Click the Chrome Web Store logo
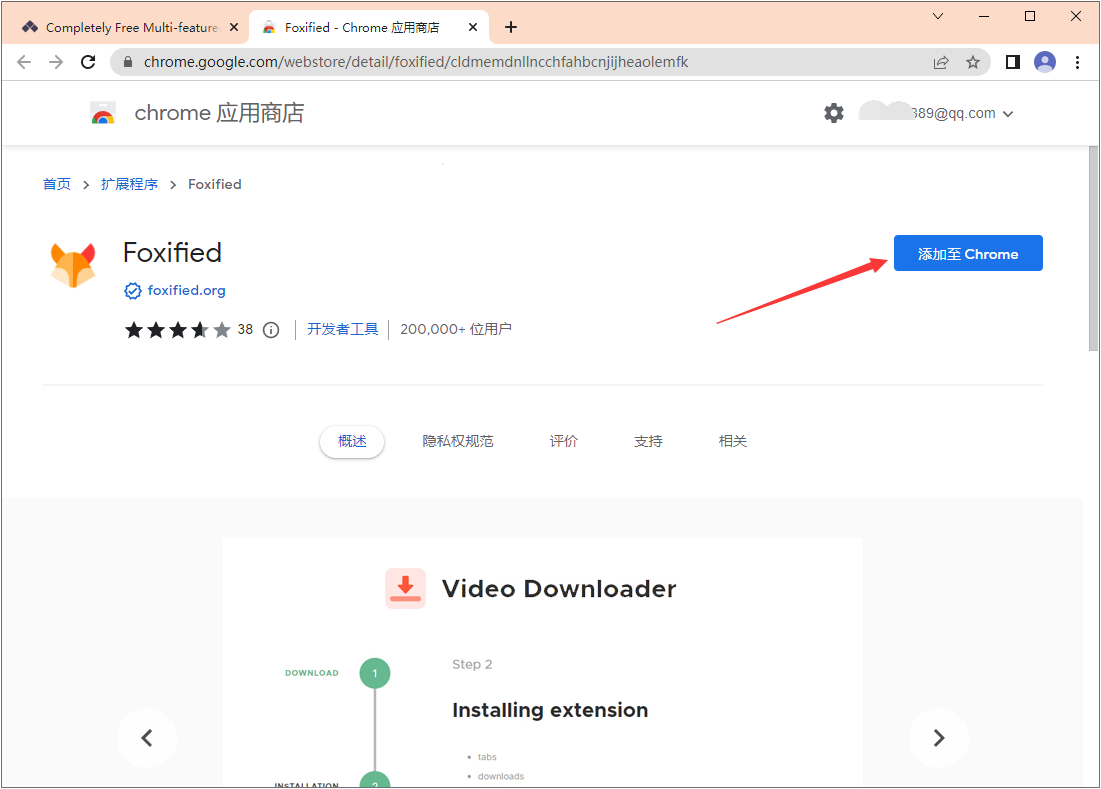This screenshot has width=1101, height=789. (x=103, y=113)
